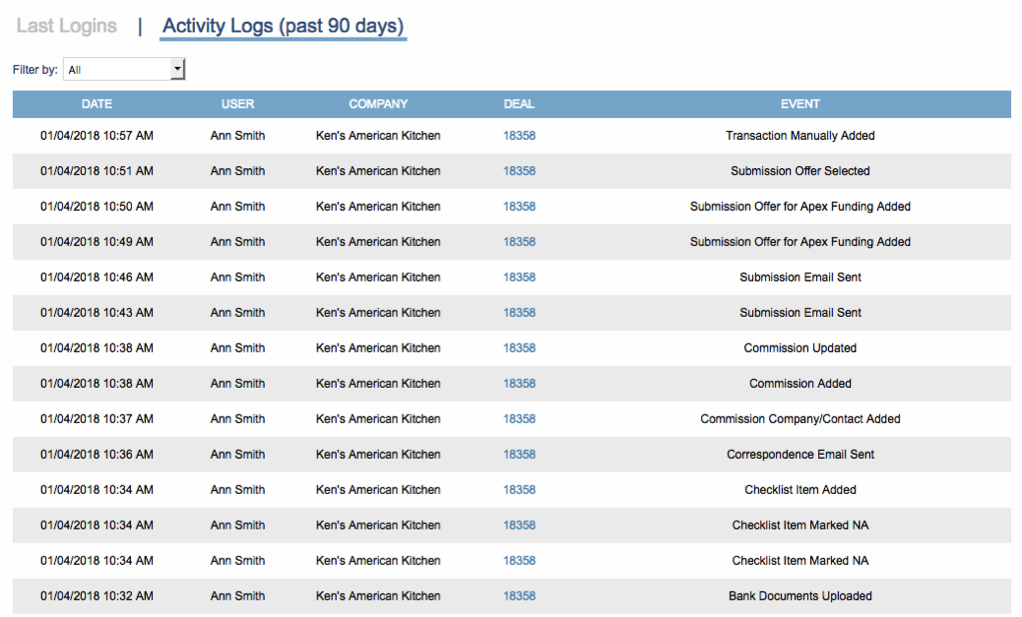Select Submission Email Sent event at 10:43 AM
The width and height of the screenshot is (1022, 617).
800,313
